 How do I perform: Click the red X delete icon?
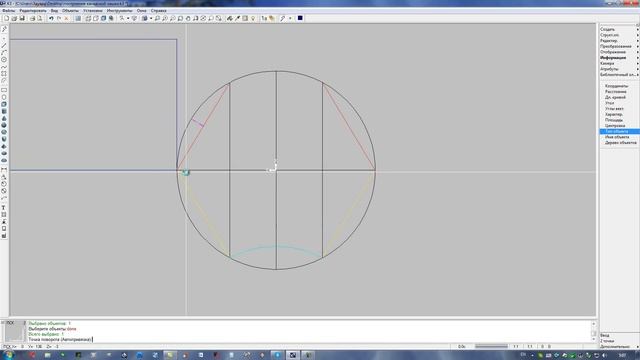pyautogui.click(x=66, y=18)
